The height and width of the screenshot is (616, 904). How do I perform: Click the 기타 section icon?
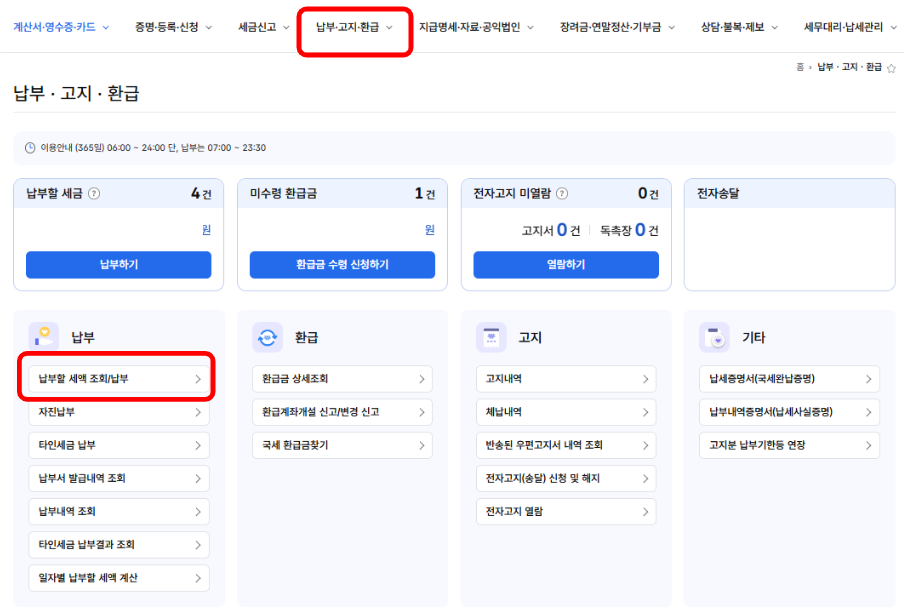(x=714, y=337)
